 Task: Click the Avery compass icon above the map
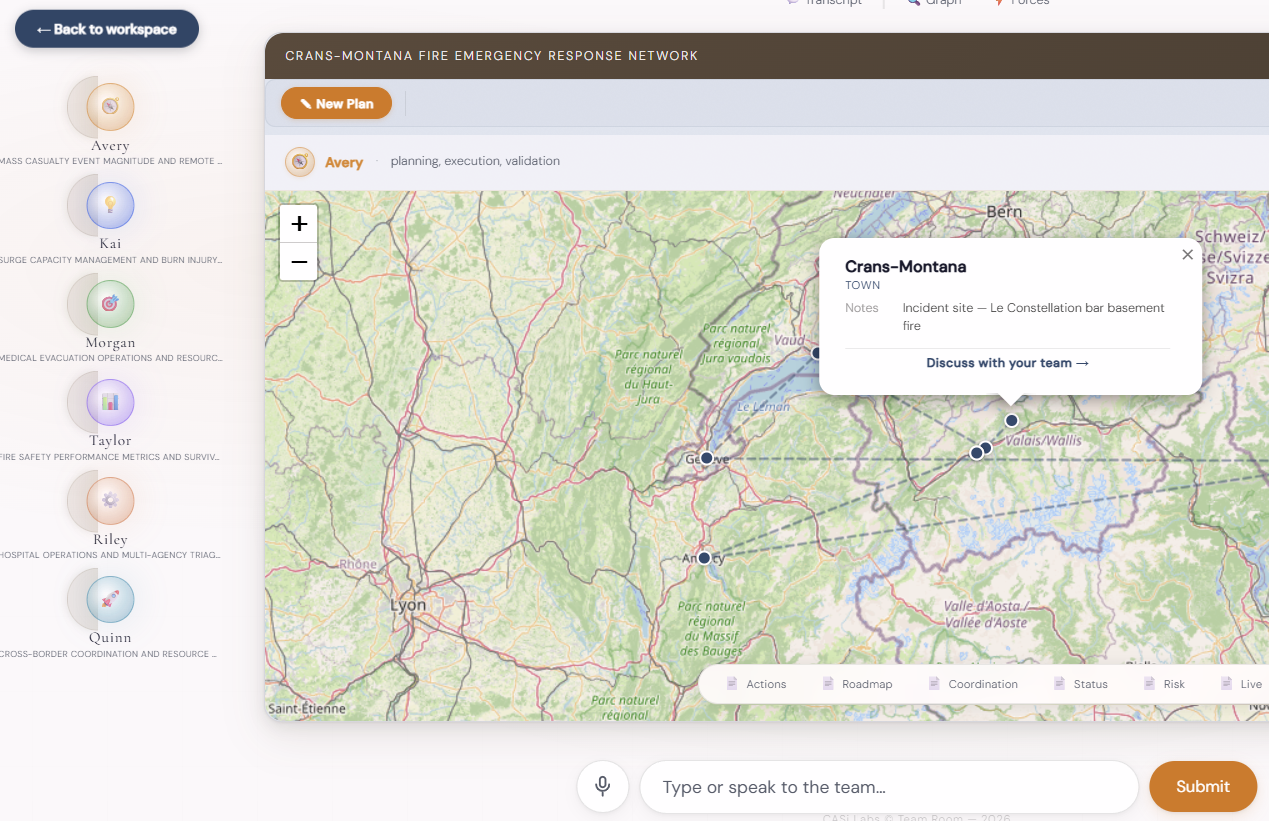pyautogui.click(x=300, y=162)
